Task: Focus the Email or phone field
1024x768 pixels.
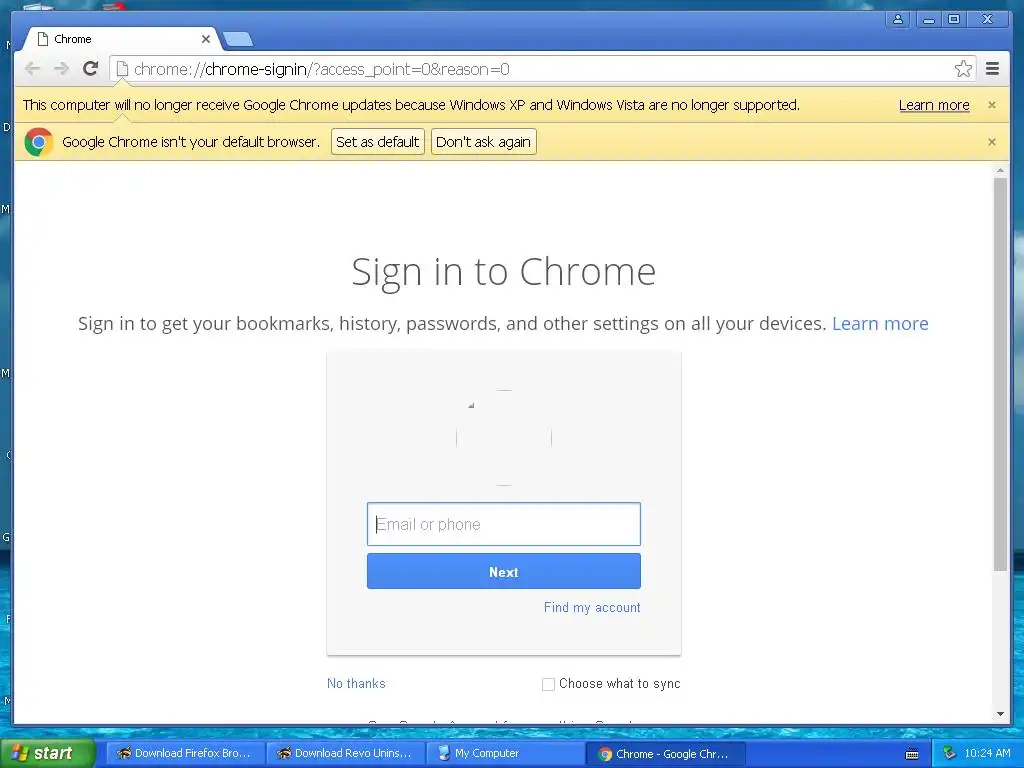Action: point(504,524)
